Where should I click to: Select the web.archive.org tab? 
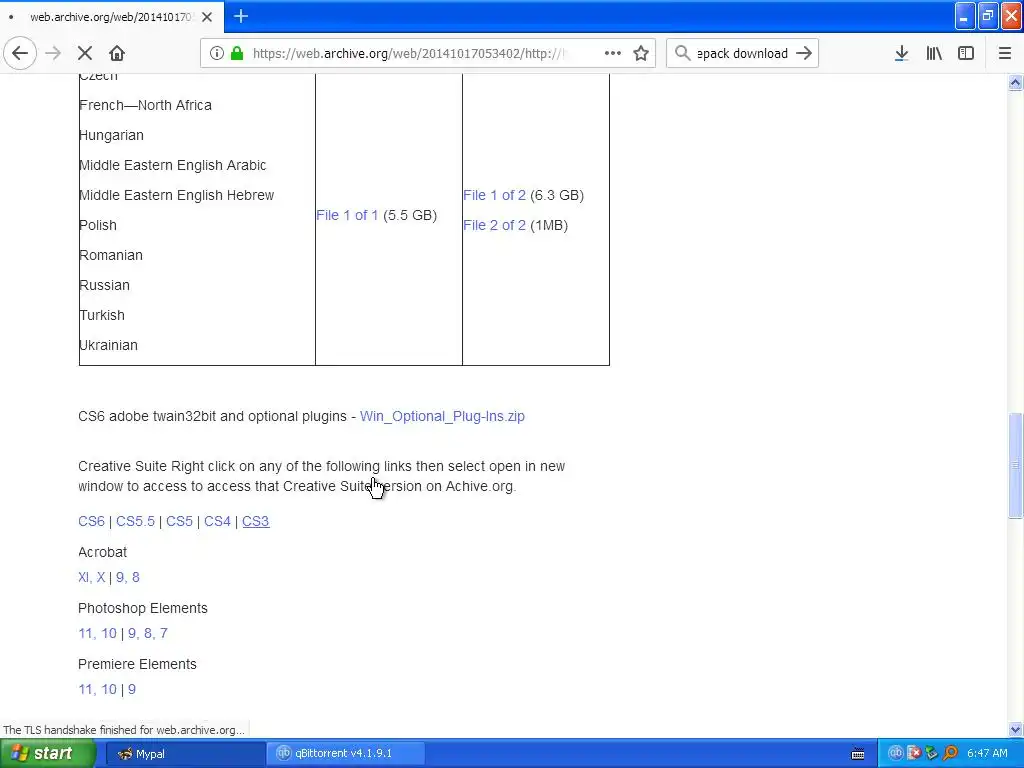(x=112, y=17)
